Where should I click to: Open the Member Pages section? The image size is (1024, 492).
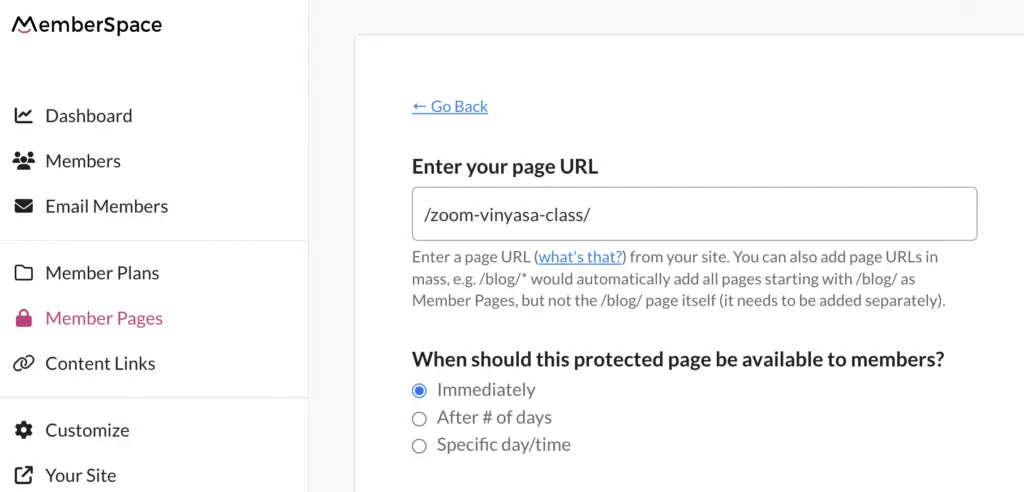tap(104, 318)
